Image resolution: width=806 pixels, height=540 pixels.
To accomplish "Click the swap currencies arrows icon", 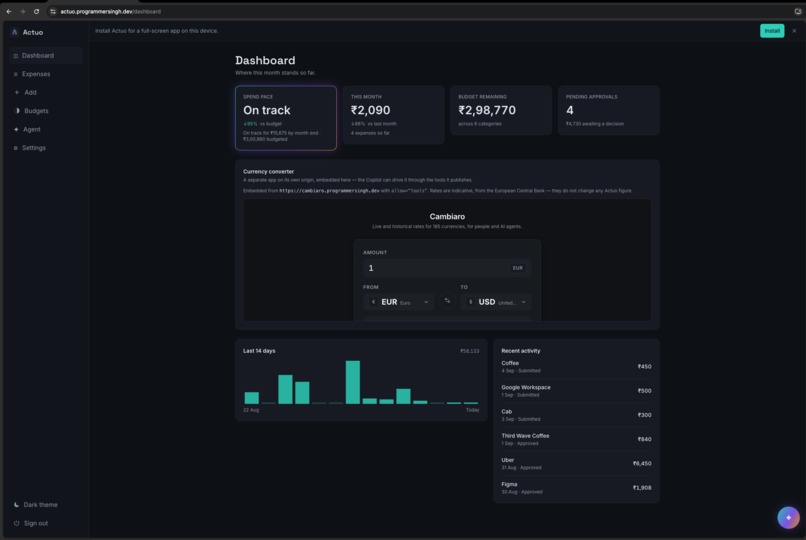I will [447, 301].
